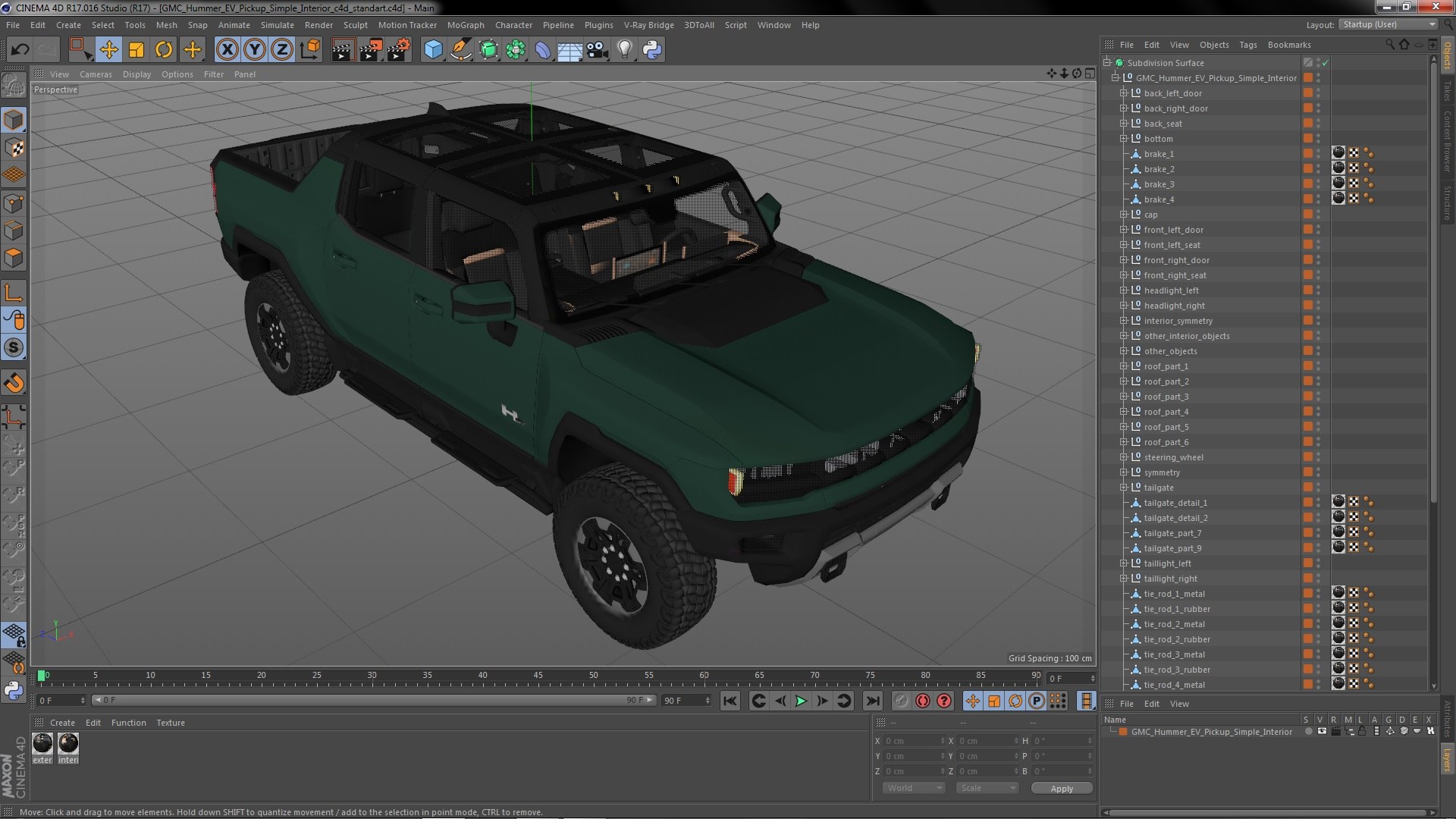This screenshot has width=1456, height=819.
Task: Add a Cube primitive object
Action: 433,50
